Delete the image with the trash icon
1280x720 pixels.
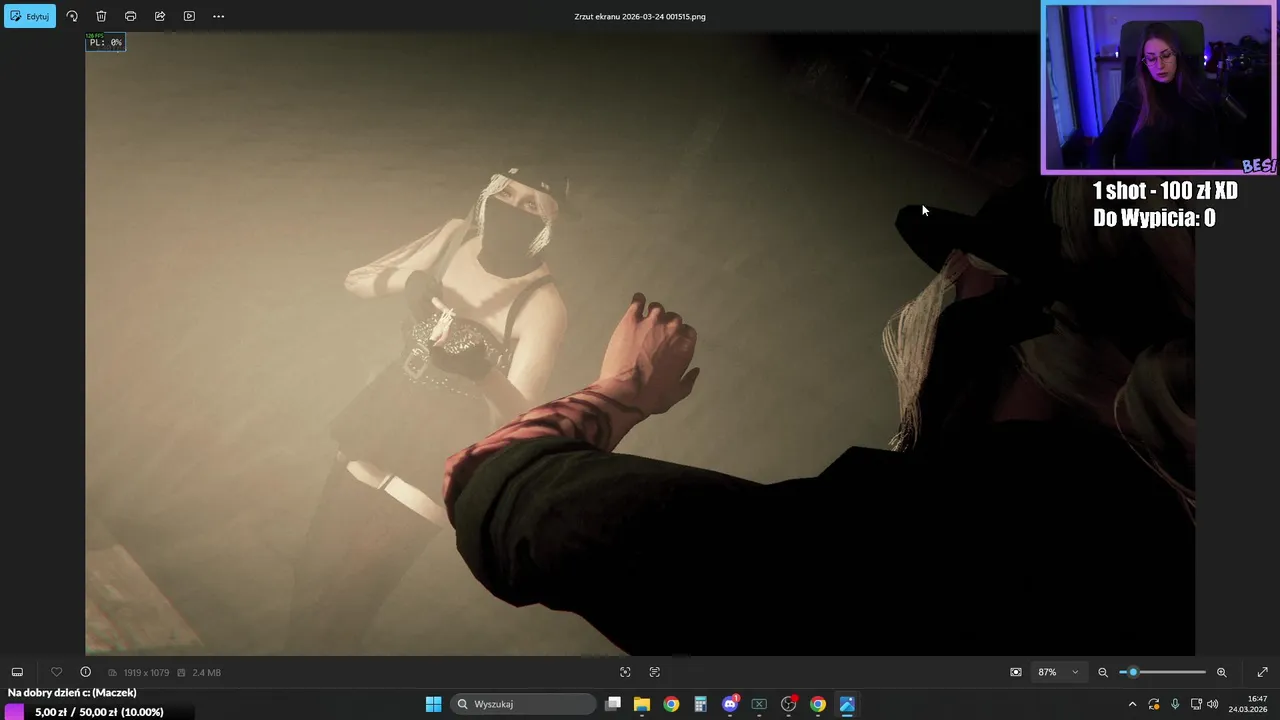(101, 16)
